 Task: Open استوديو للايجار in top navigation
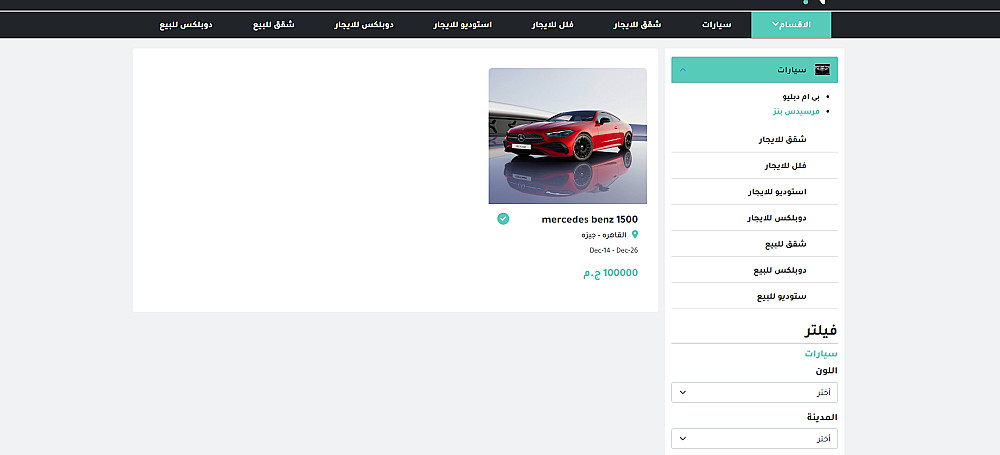(462, 25)
